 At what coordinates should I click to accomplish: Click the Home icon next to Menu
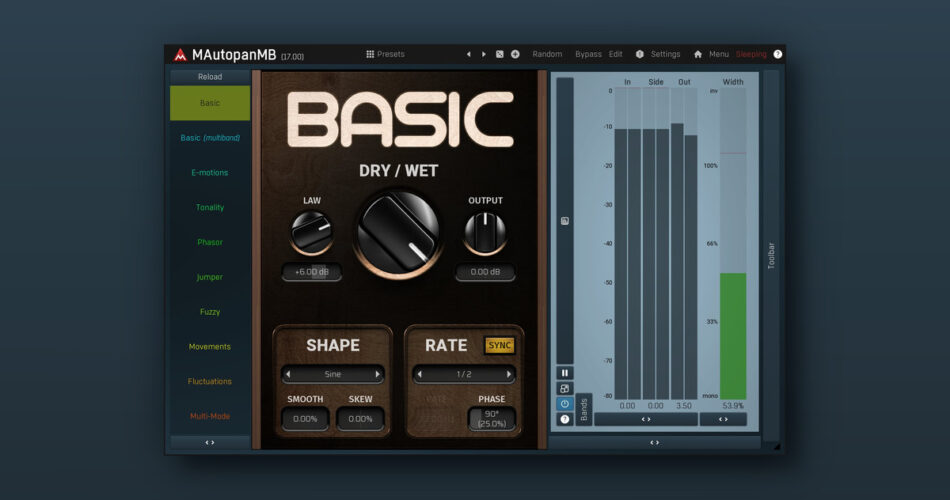(698, 54)
